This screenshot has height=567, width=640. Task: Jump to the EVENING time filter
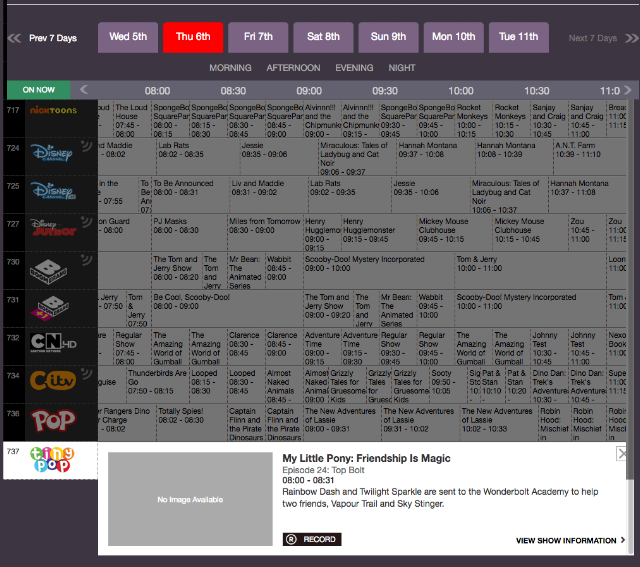(x=354, y=68)
